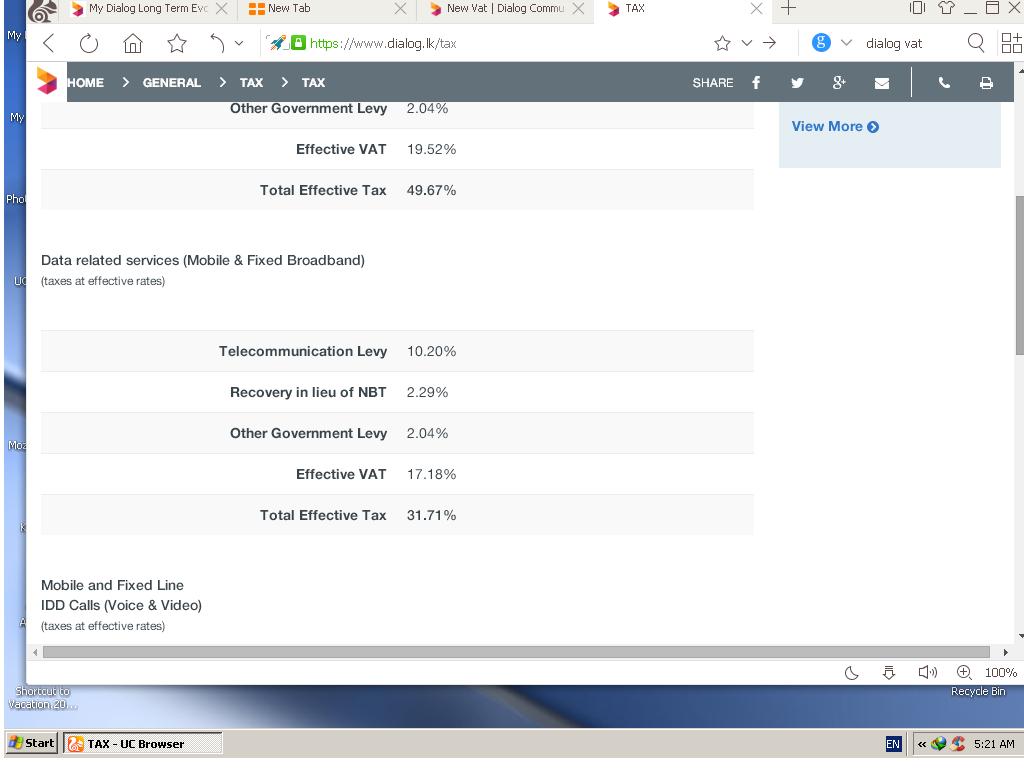Click the UC Browser logo icon
This screenshot has width=1024, height=768.
(x=42, y=10)
